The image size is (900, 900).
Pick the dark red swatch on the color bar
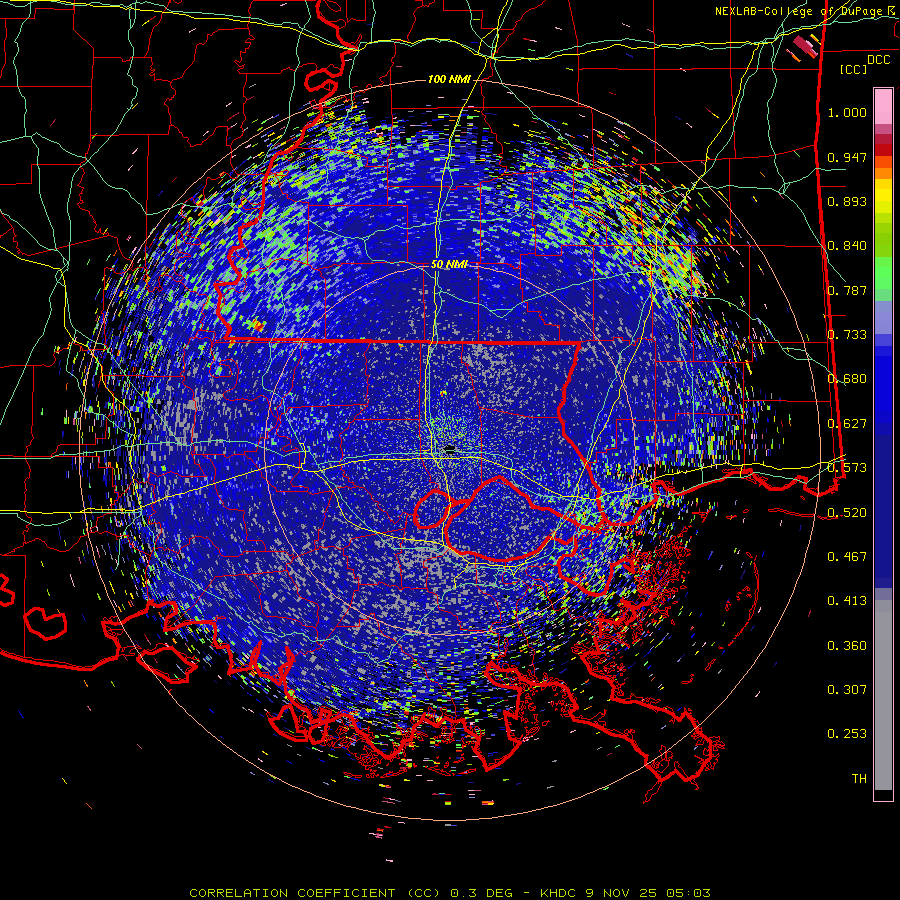(x=883, y=139)
